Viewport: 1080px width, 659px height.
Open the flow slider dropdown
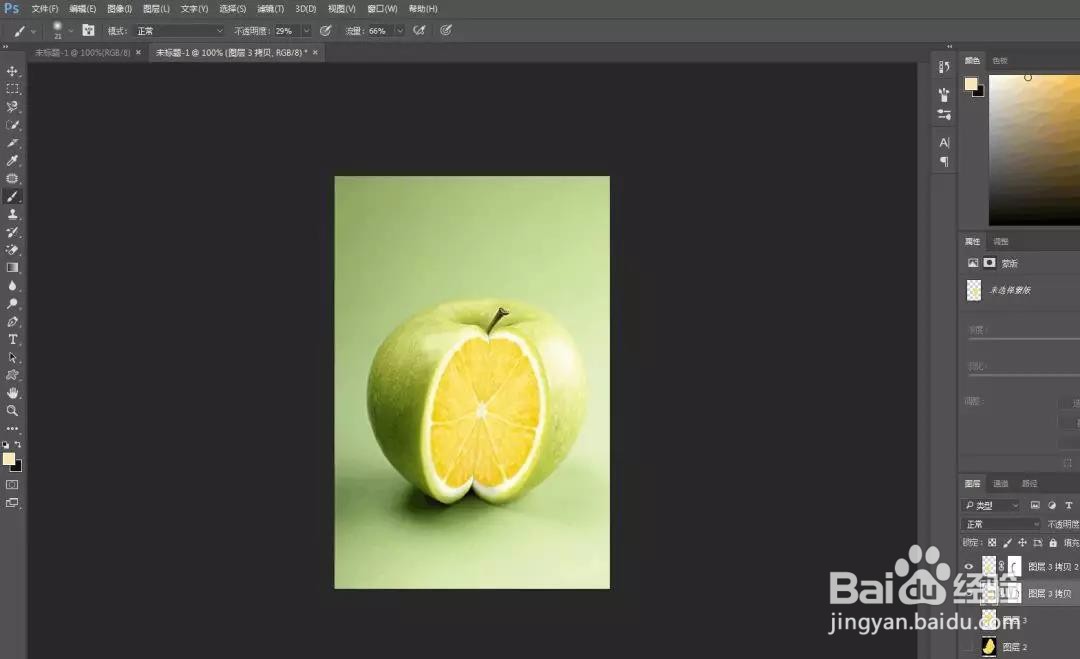(399, 31)
